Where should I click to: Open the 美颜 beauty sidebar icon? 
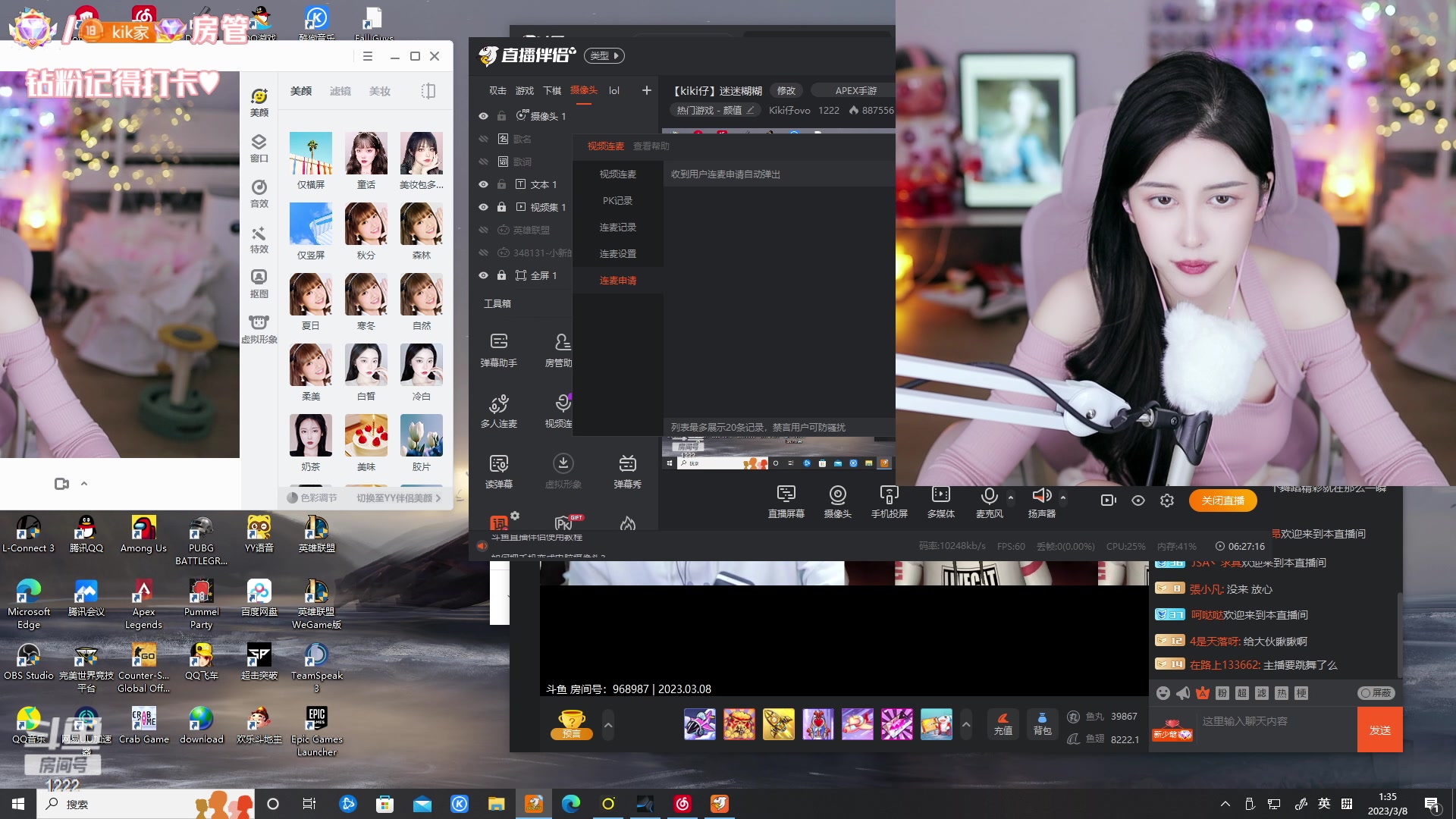coord(259,102)
